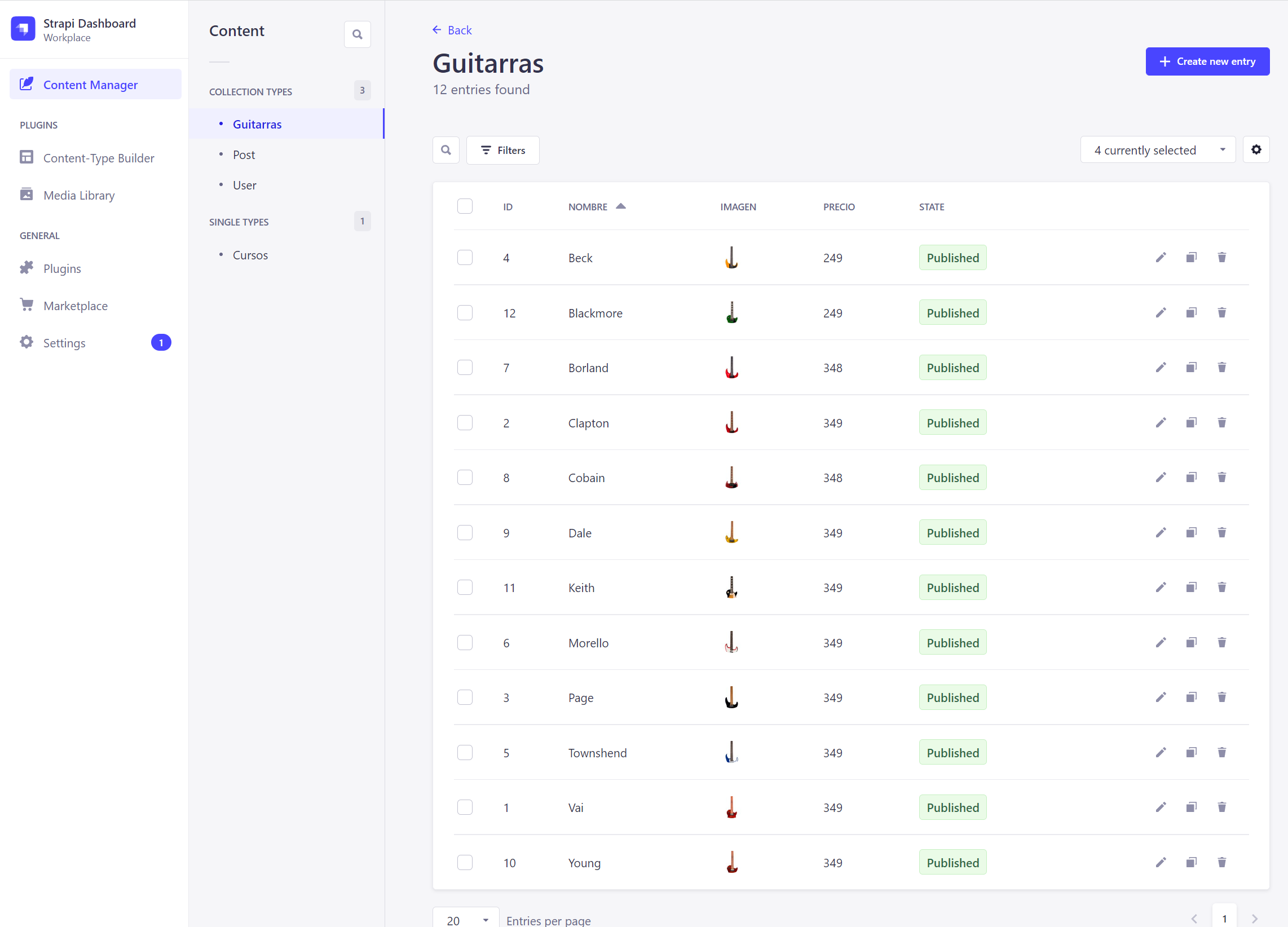Click the Back link
The width and height of the screenshot is (1288, 927).
(x=452, y=30)
